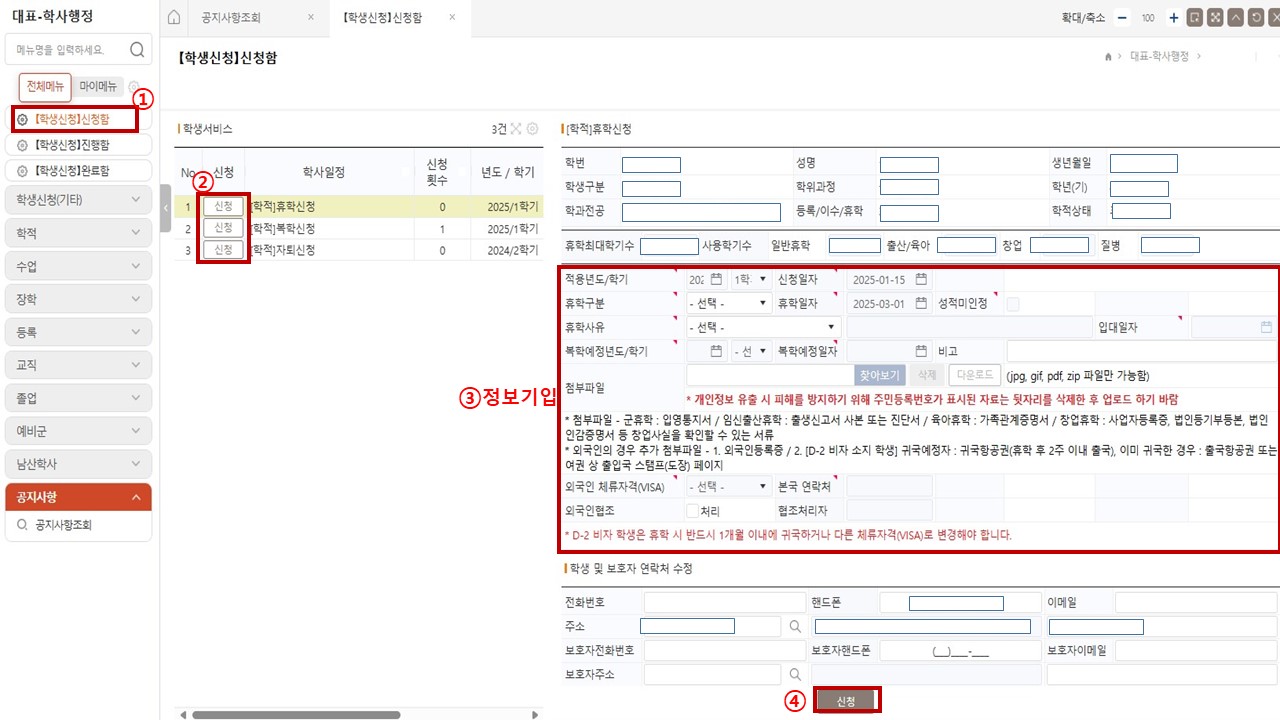Search address with 주소 magnifier icon
The height and width of the screenshot is (720, 1280).
[795, 626]
